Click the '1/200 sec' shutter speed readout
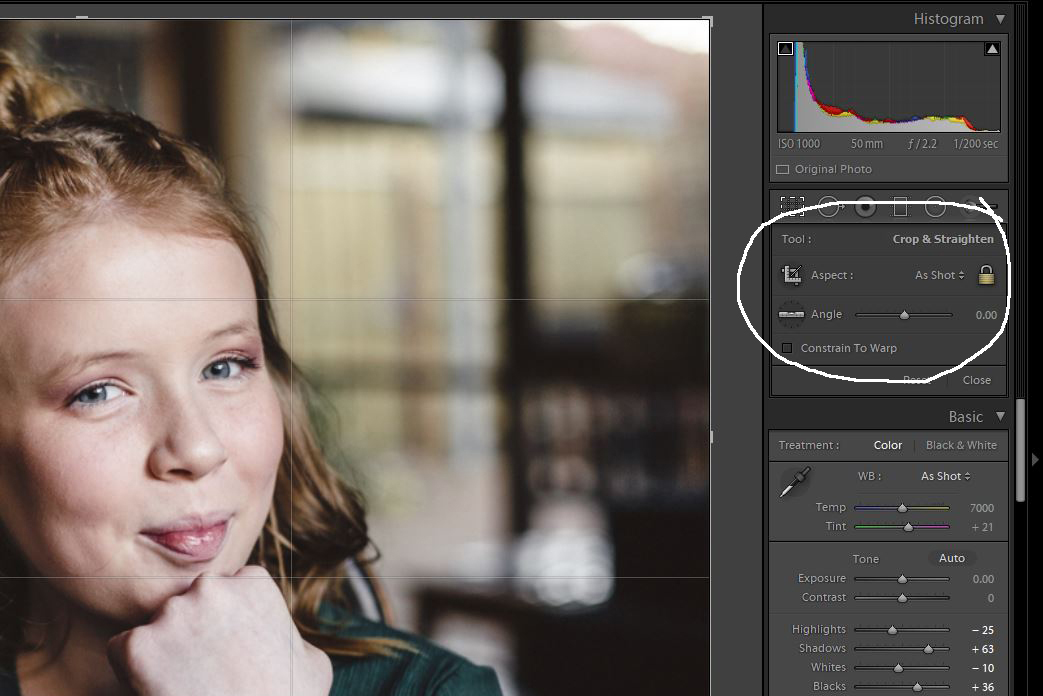Screen dimensions: 1043x696 pyautogui.click(x=975, y=144)
